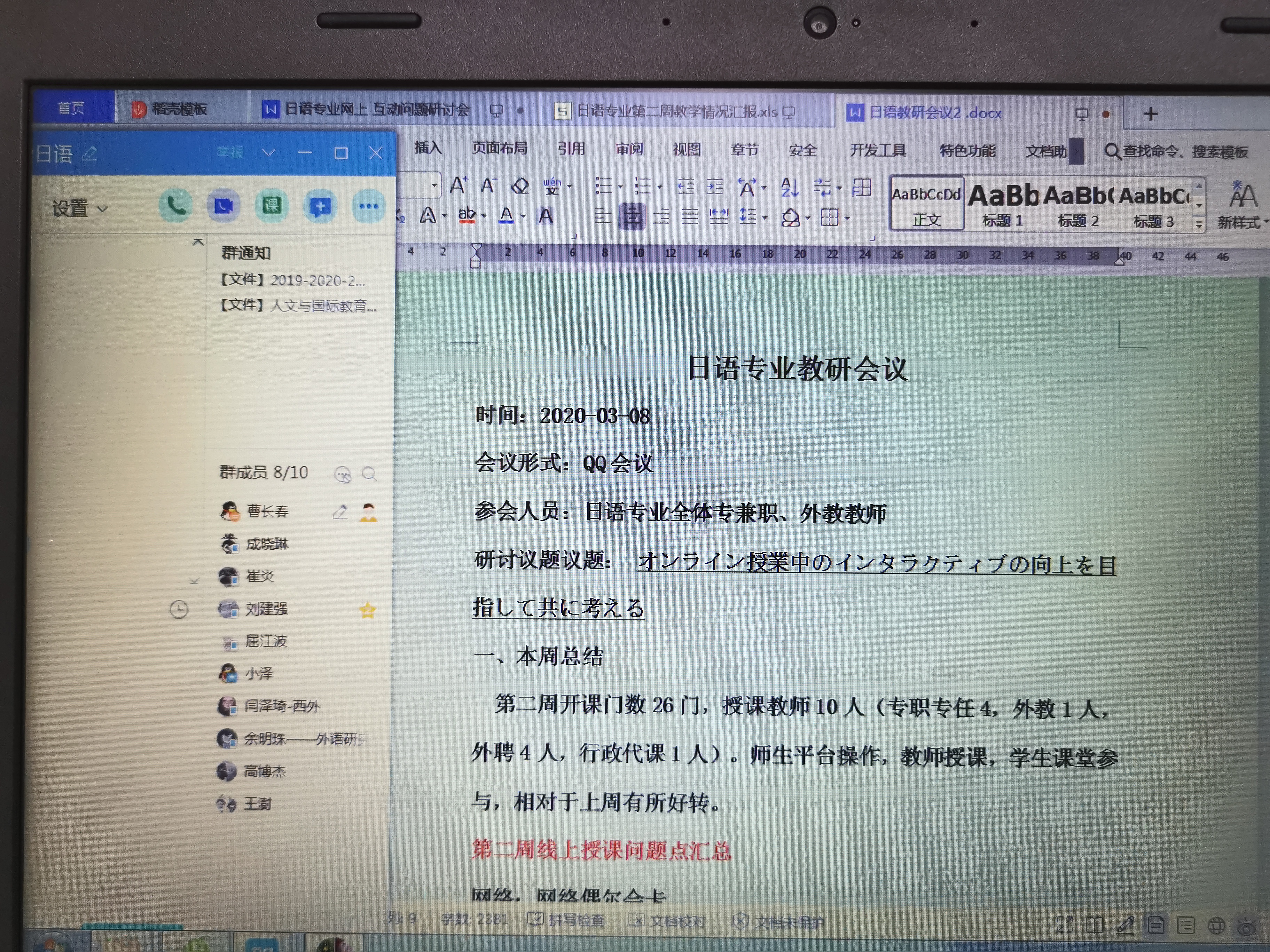Click the center align paragraph button

point(632,216)
